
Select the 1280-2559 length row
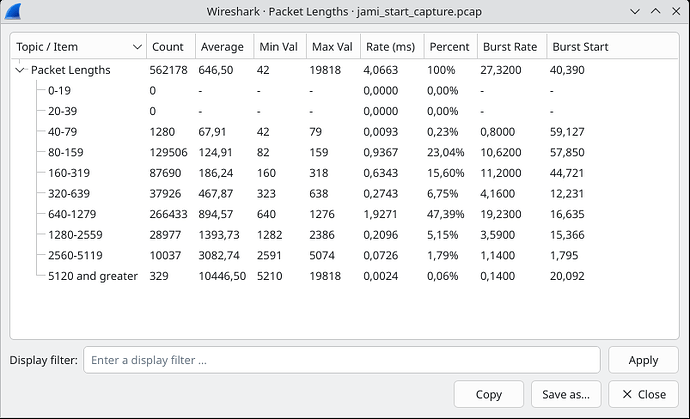click(x=344, y=235)
